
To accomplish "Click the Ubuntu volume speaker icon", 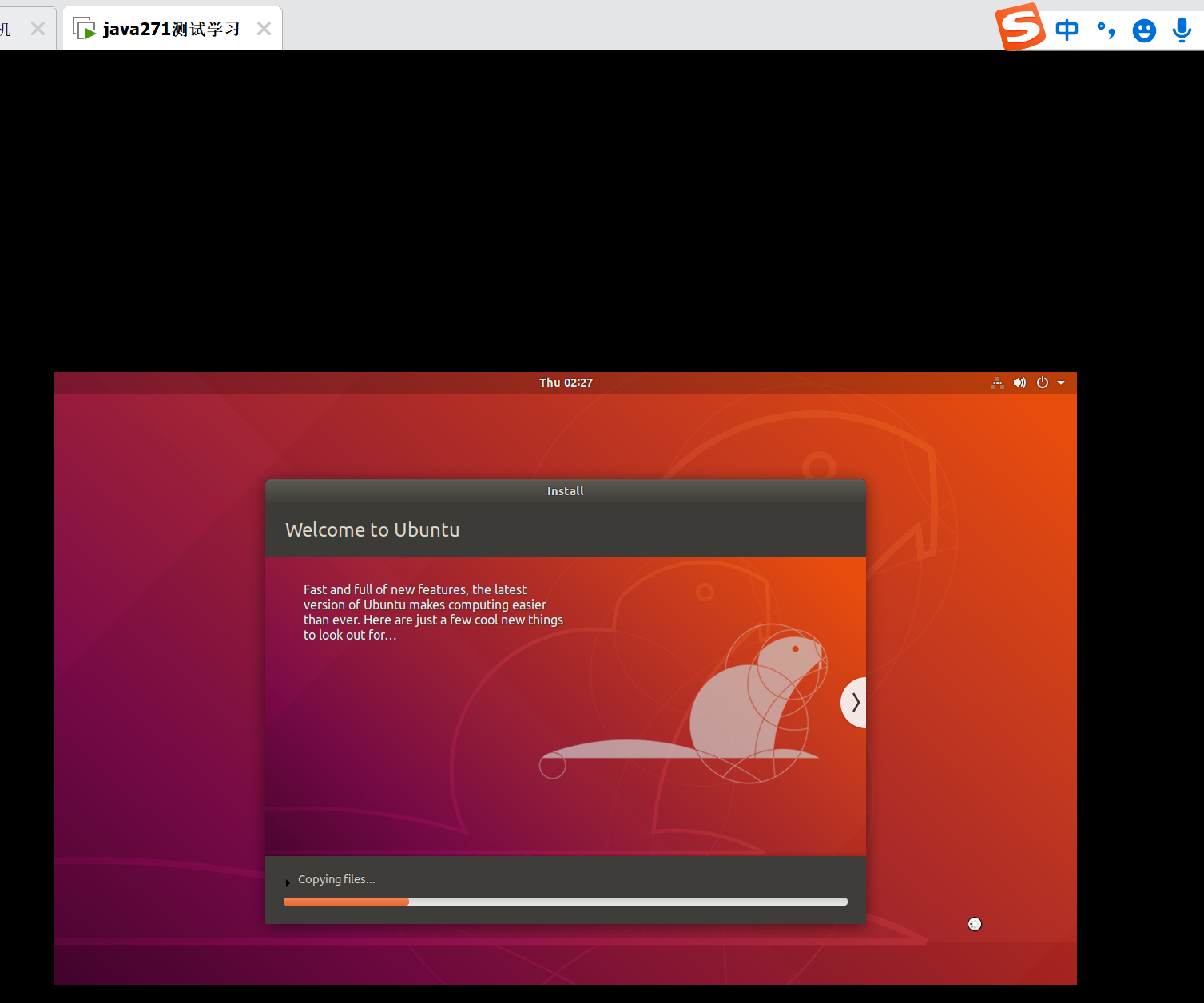I will coord(1019,383).
